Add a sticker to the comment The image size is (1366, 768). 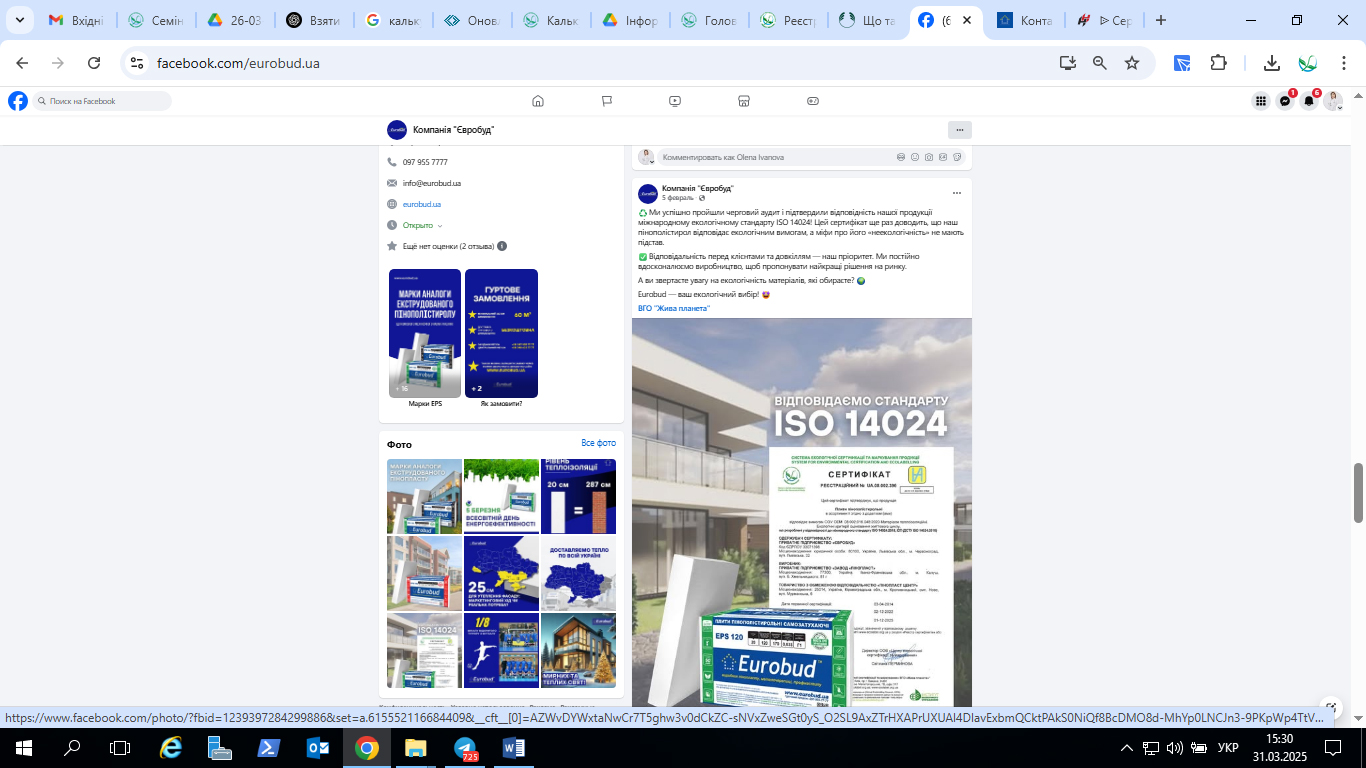pos(957,157)
